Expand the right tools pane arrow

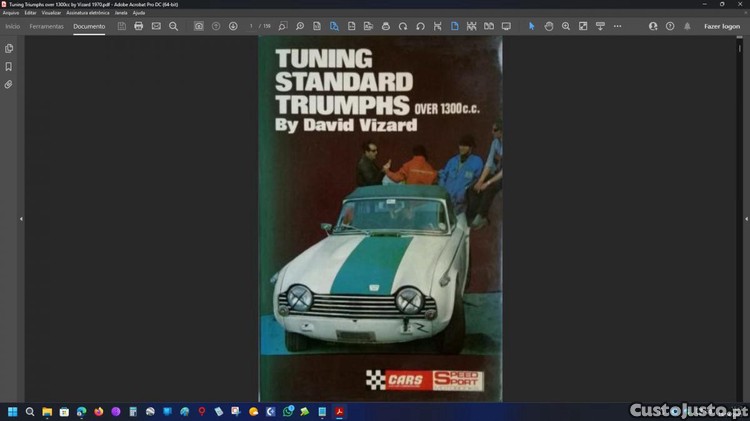click(x=729, y=218)
